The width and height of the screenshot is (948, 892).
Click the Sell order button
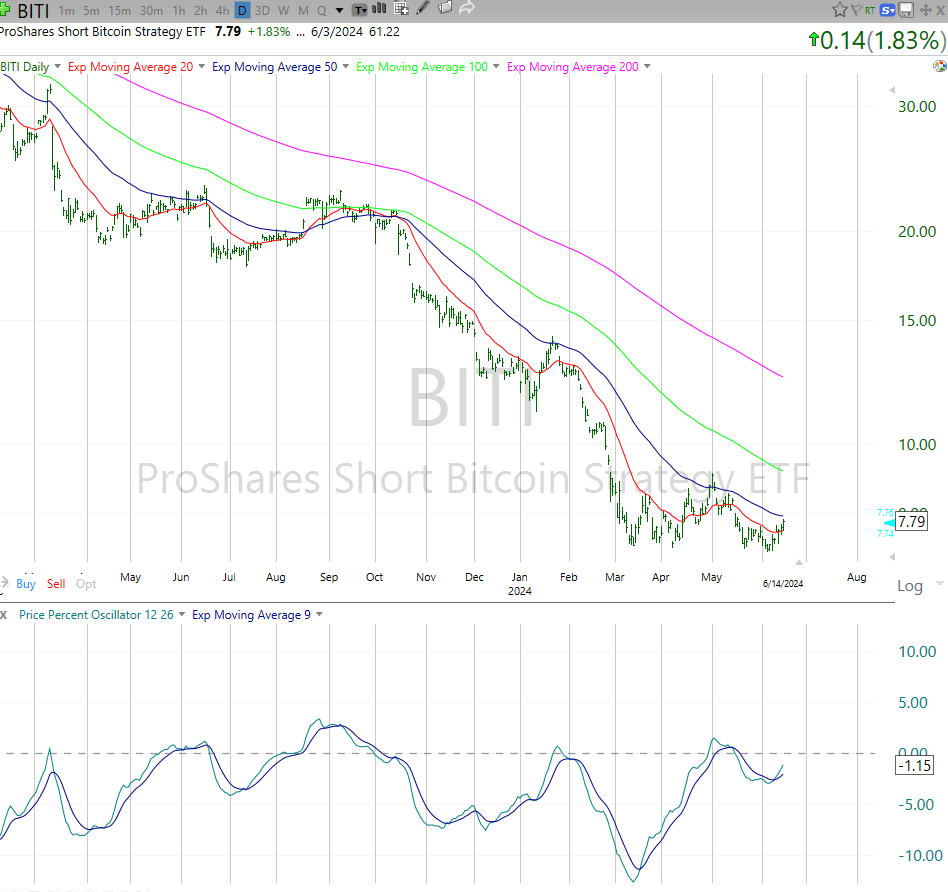pyautogui.click(x=56, y=583)
